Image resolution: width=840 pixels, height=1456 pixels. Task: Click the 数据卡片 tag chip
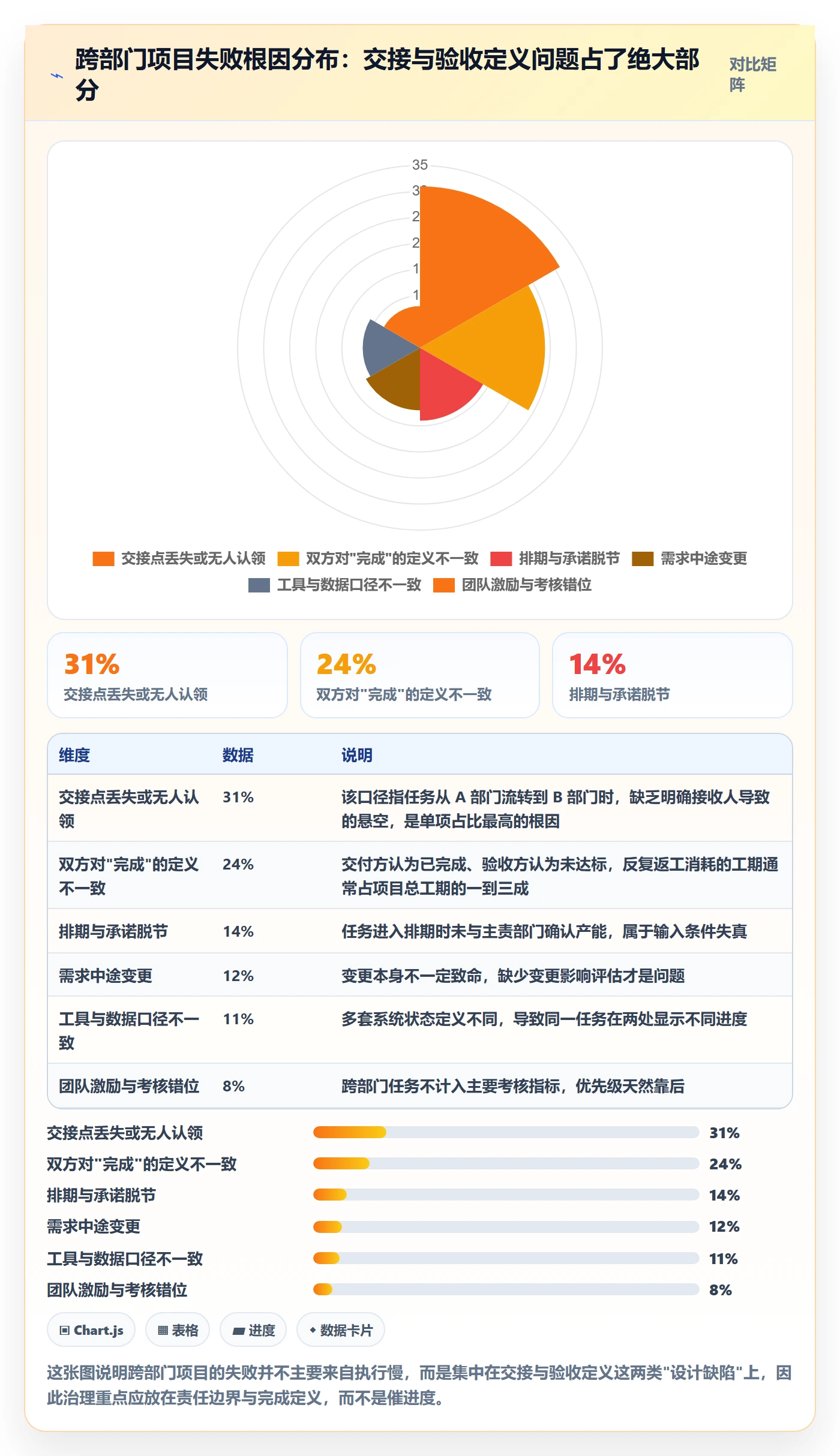pyautogui.click(x=341, y=1330)
